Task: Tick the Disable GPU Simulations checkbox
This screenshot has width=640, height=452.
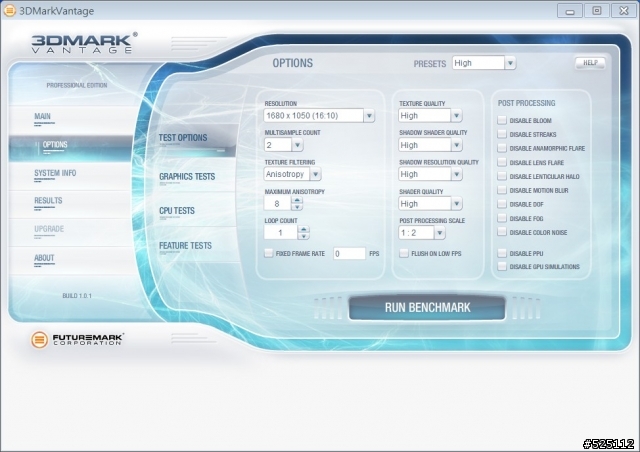Action: click(502, 266)
